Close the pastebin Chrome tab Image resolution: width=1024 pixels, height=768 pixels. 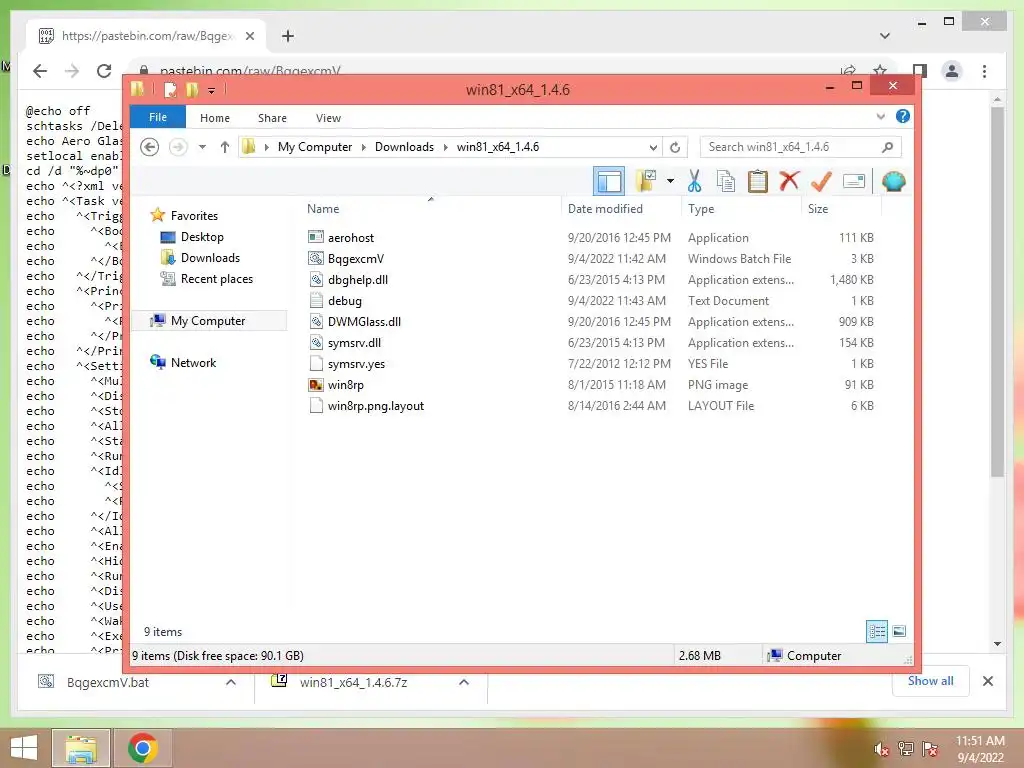(x=249, y=36)
